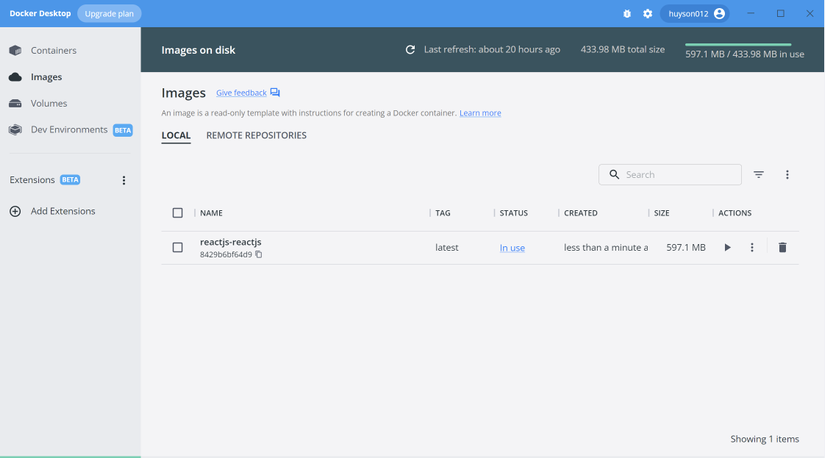Sort by the STATUS column
Screen dimensions: 825x458
514,213
